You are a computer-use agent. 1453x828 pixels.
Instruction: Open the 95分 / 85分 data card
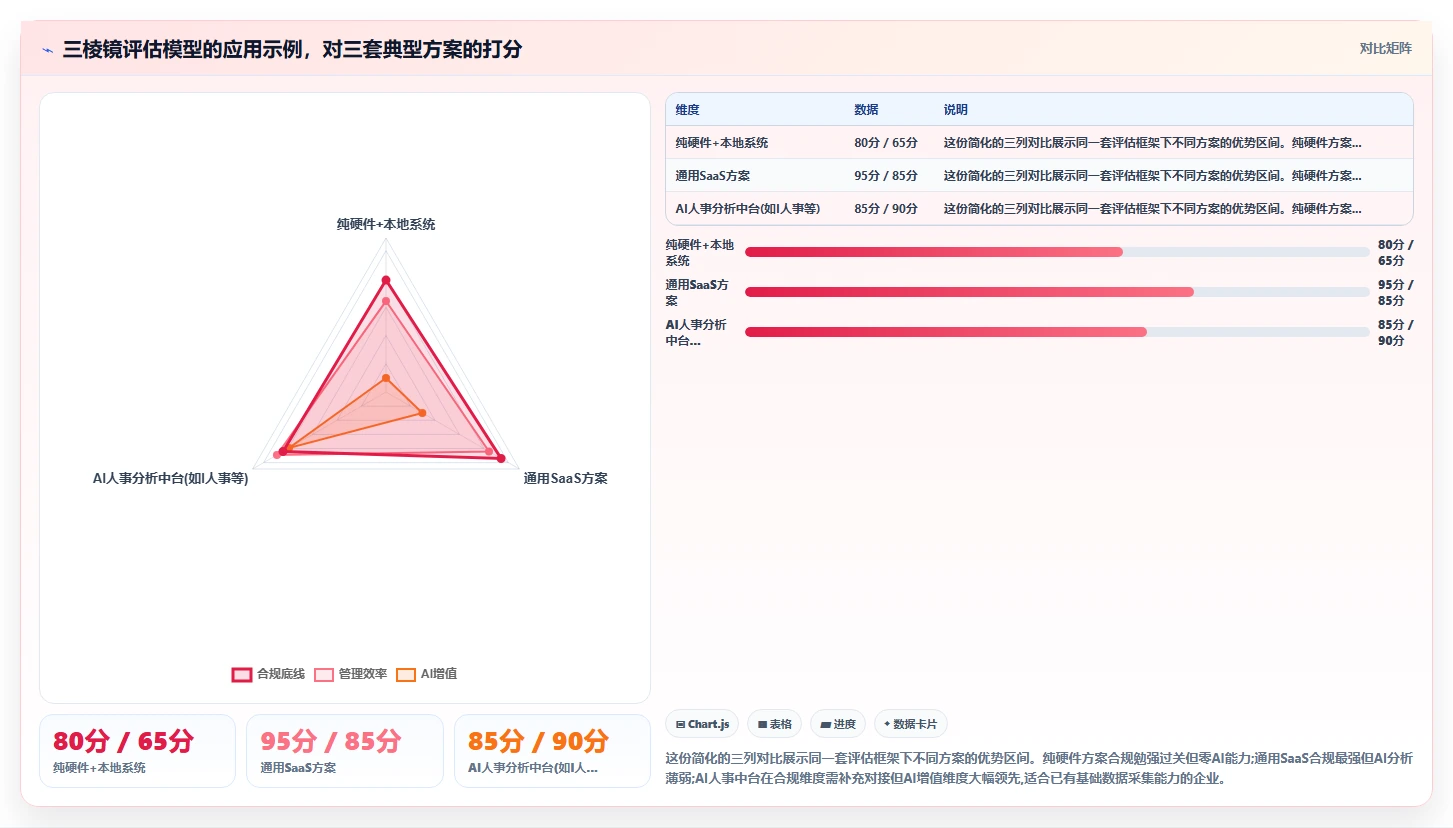(x=345, y=751)
